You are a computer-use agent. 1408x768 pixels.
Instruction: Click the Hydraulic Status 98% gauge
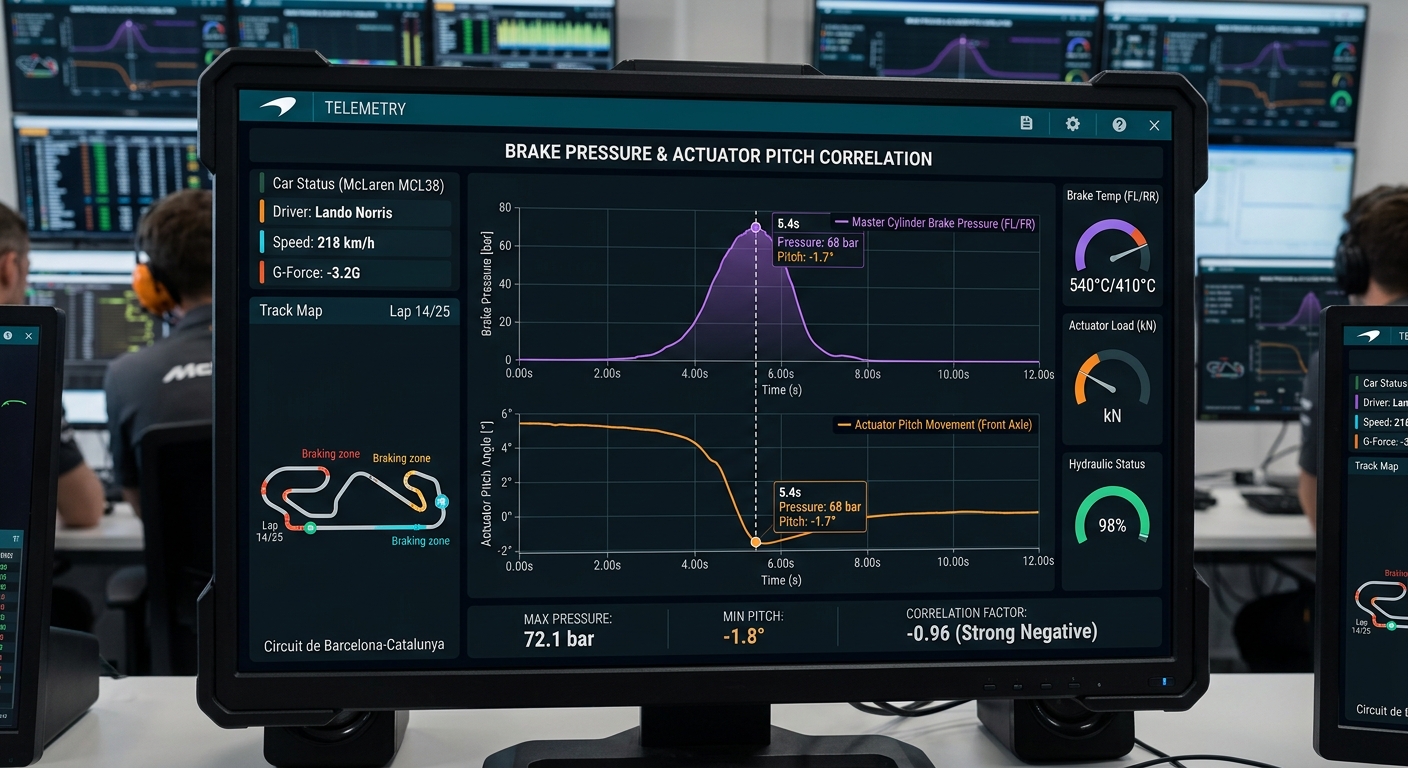[1112, 516]
